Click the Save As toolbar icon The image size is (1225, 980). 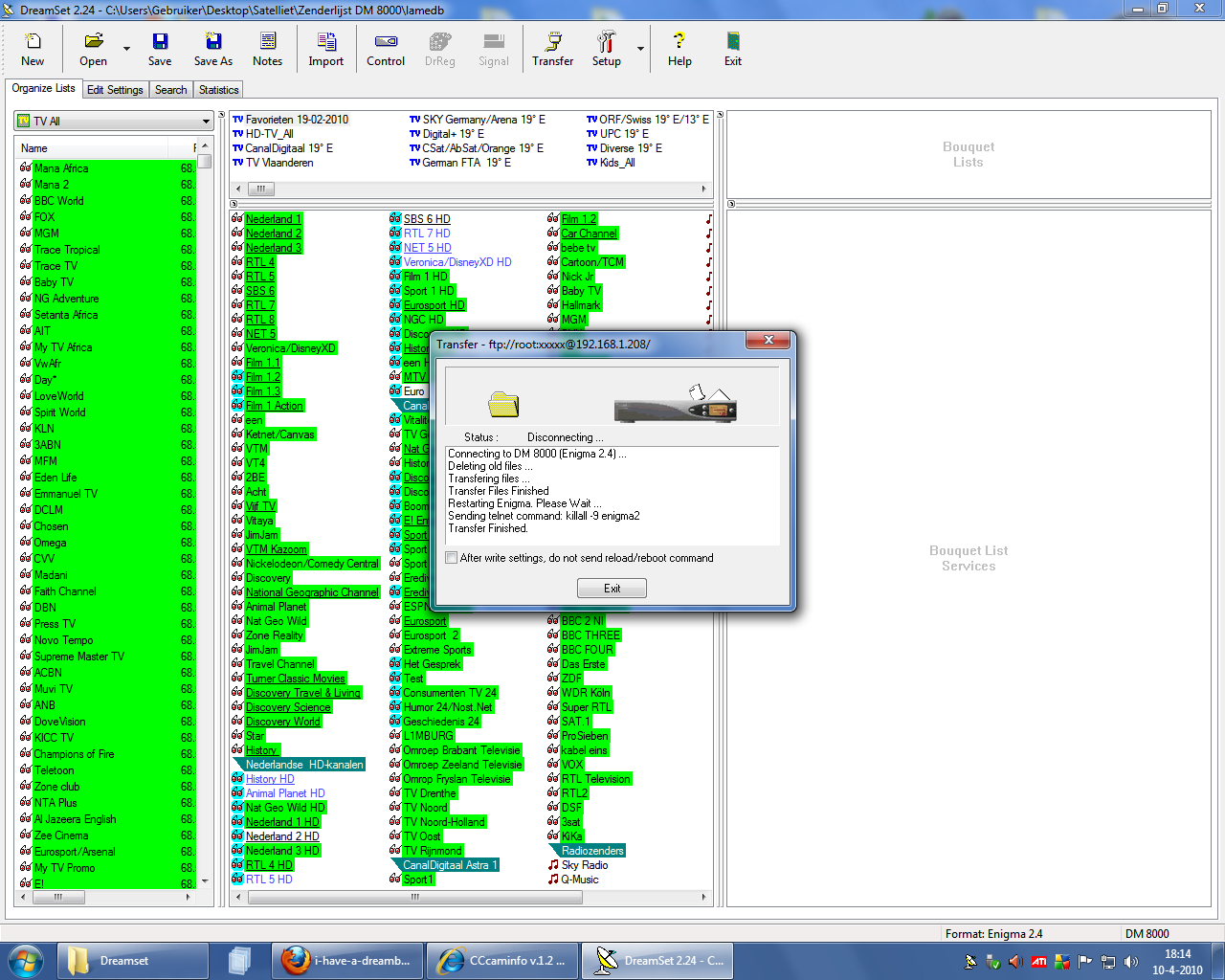coord(213,49)
